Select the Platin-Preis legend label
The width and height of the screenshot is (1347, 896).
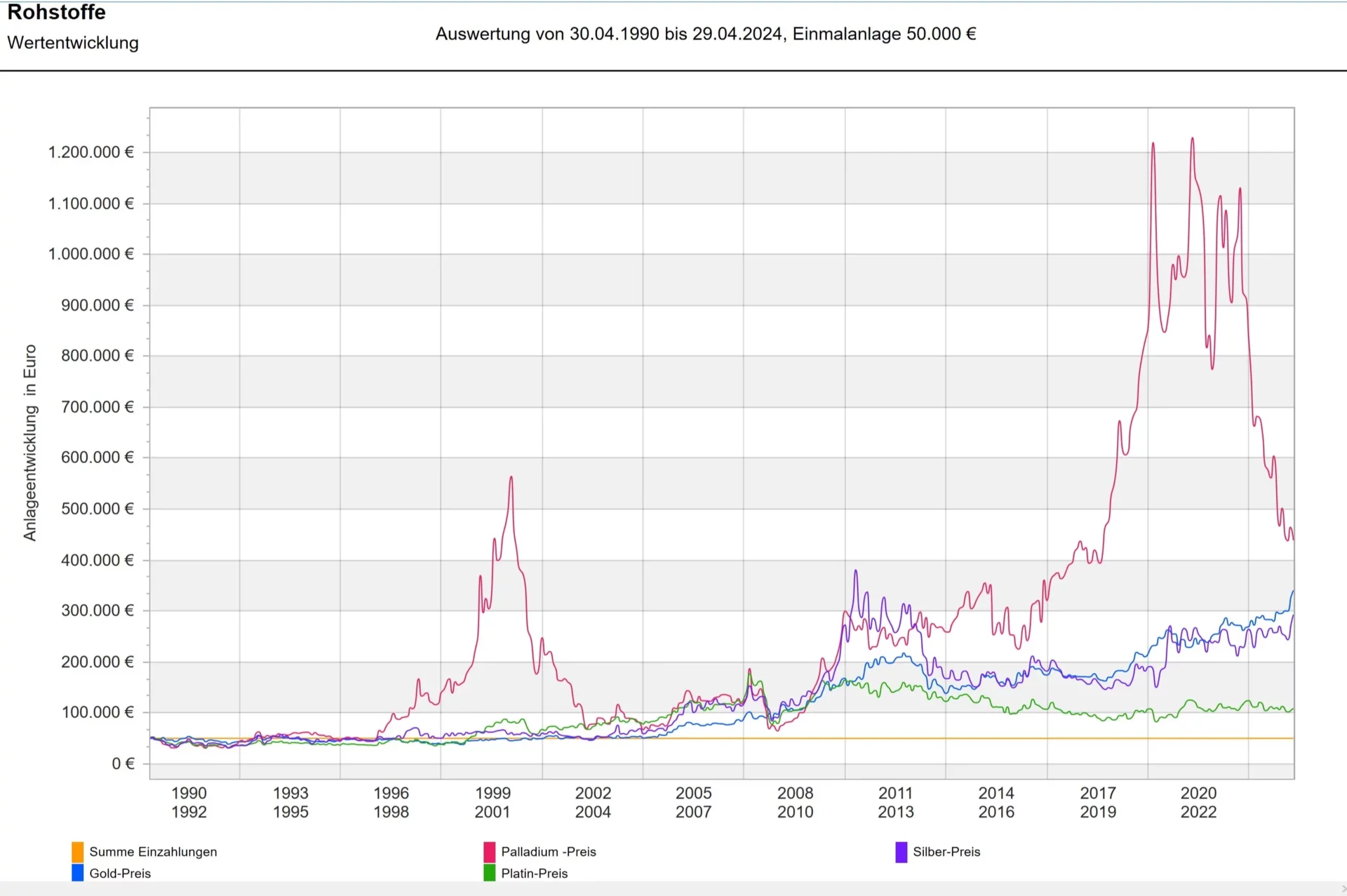point(534,874)
